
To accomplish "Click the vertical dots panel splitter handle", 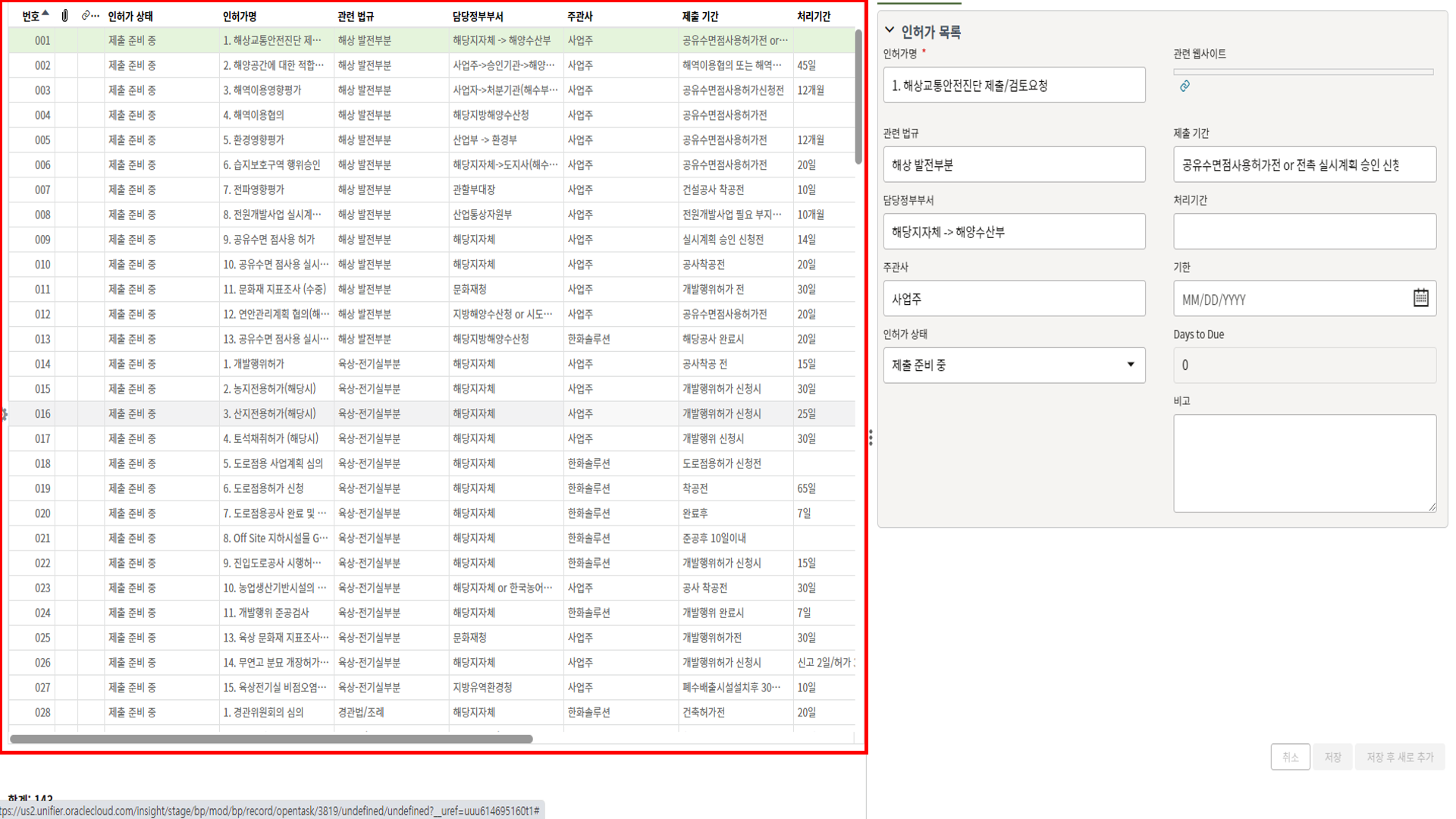I will tap(871, 438).
